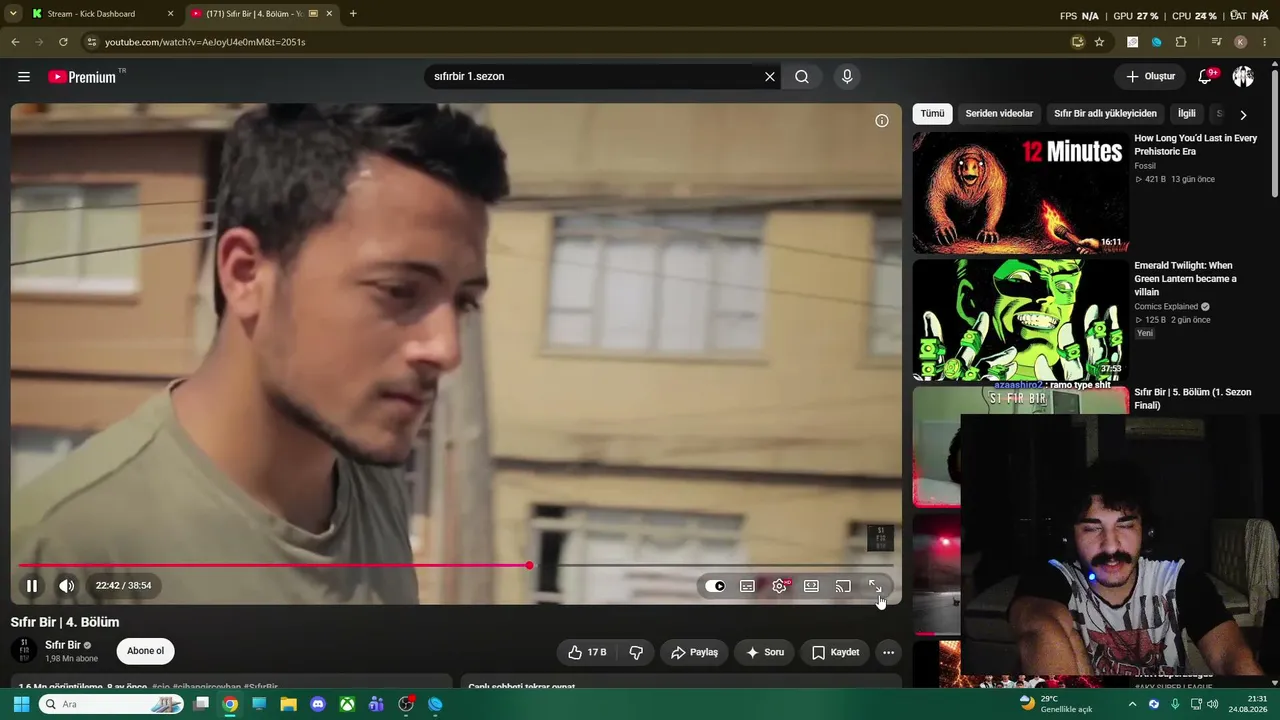Select Sıfır Bir adlı yükleyiciden chip
Image resolution: width=1280 pixels, height=720 pixels.
tap(1105, 114)
